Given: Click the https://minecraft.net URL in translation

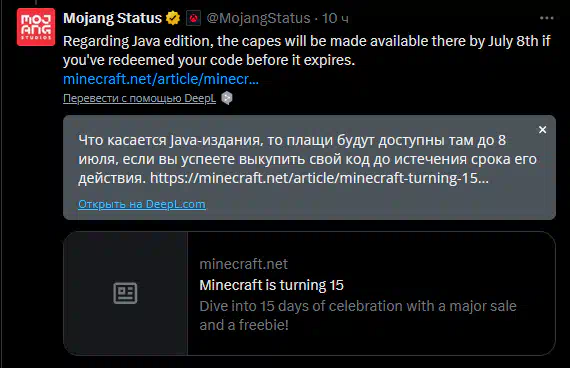Looking at the screenshot, I should tap(319, 178).
